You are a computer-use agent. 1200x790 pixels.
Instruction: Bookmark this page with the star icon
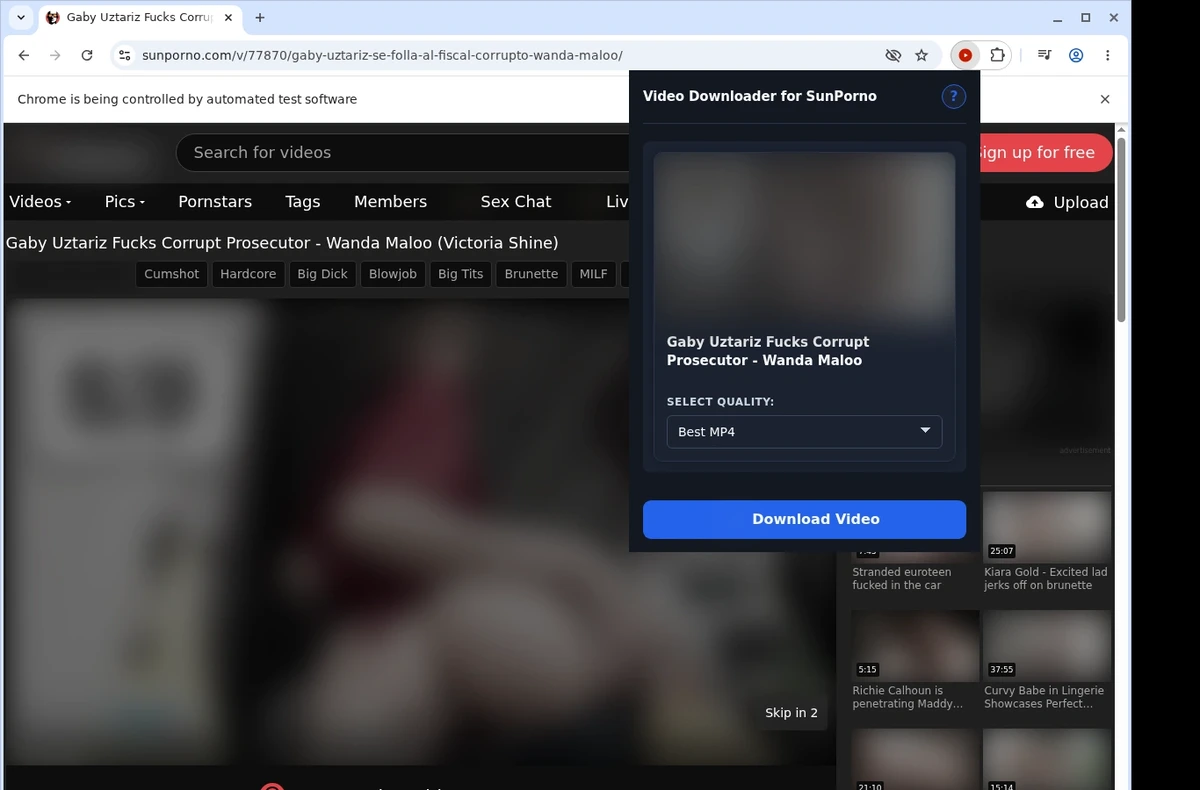(922, 56)
